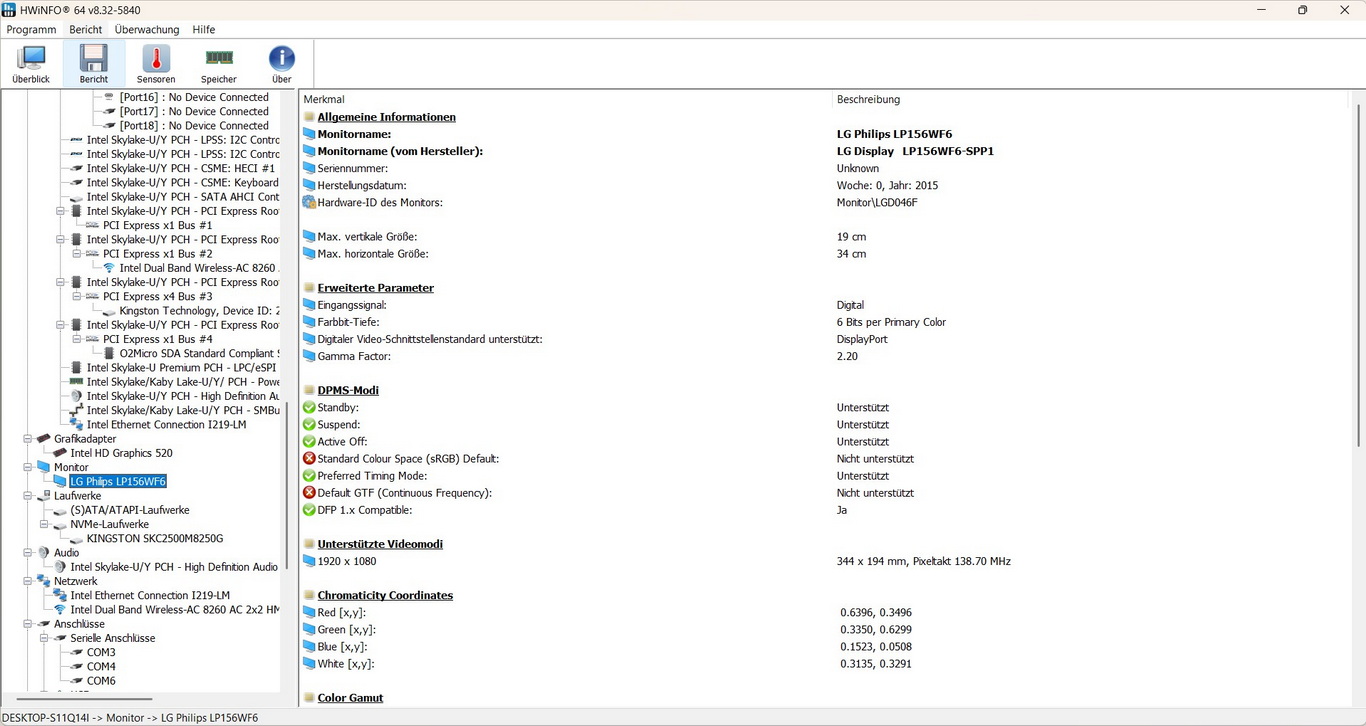This screenshot has height=726, width=1366.
Task: Collapse the Grafikadapter tree node
Action: tap(28, 439)
